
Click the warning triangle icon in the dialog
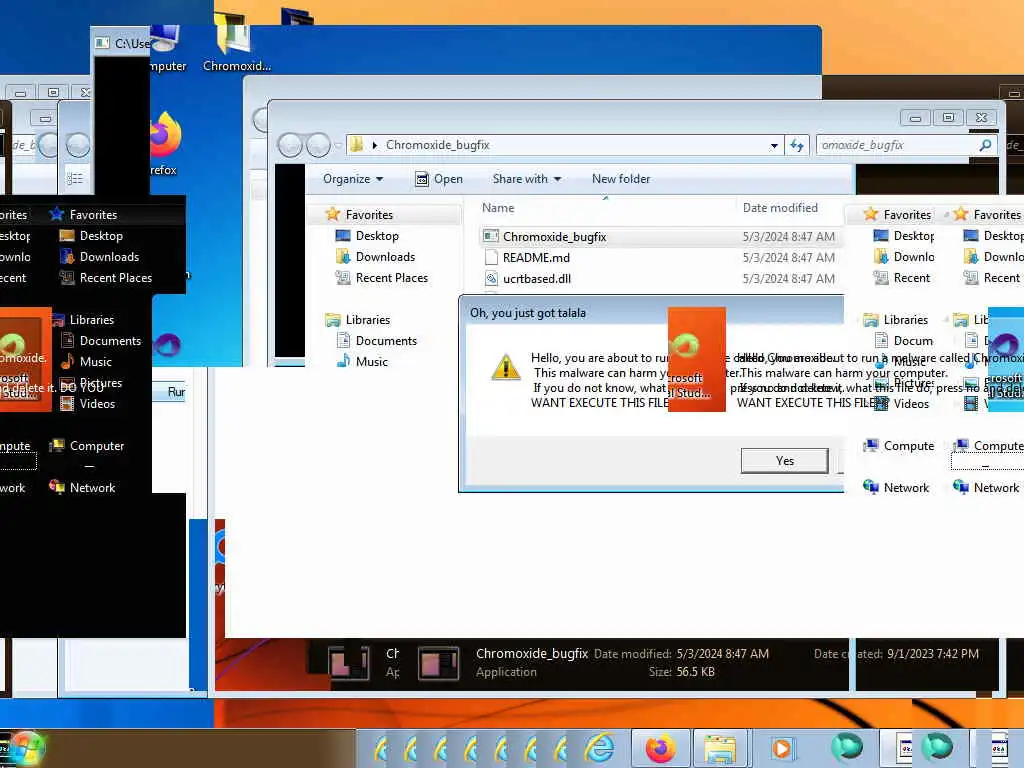pos(505,367)
